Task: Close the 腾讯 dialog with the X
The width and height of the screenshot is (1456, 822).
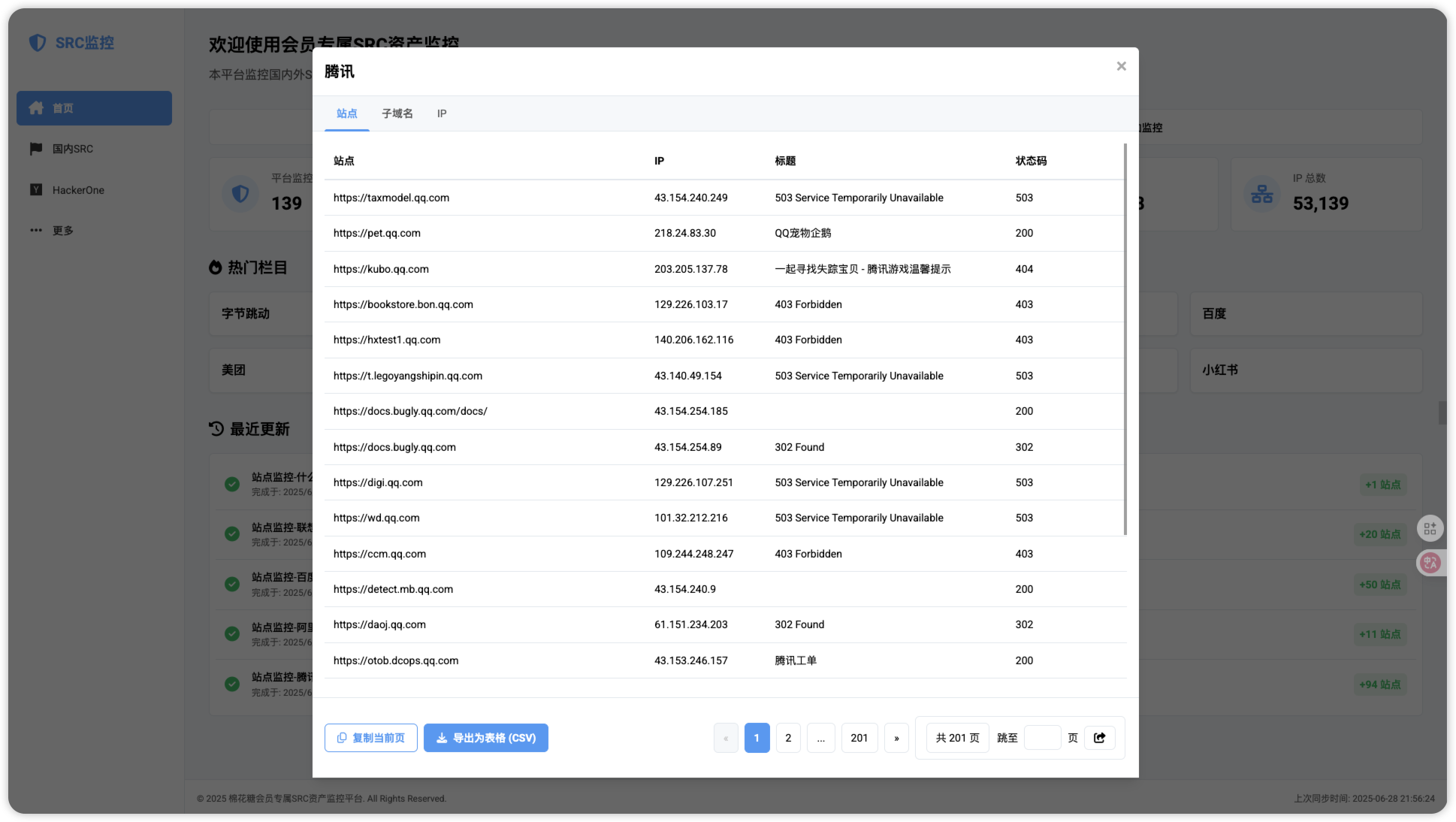Action: [1121, 66]
